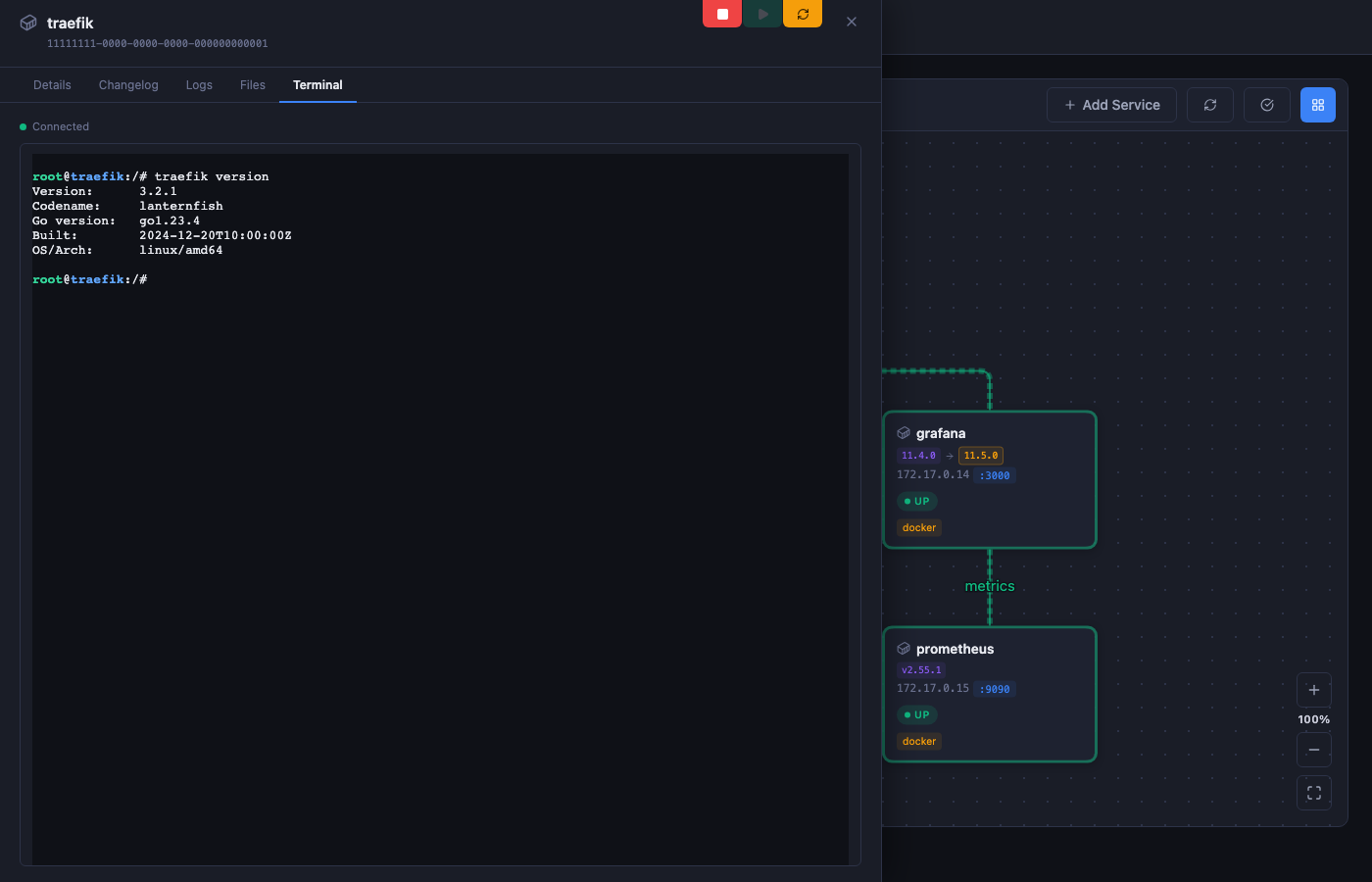Click the fit-to-screen icon
Image resolution: width=1372 pixels, height=882 pixels.
tap(1314, 793)
